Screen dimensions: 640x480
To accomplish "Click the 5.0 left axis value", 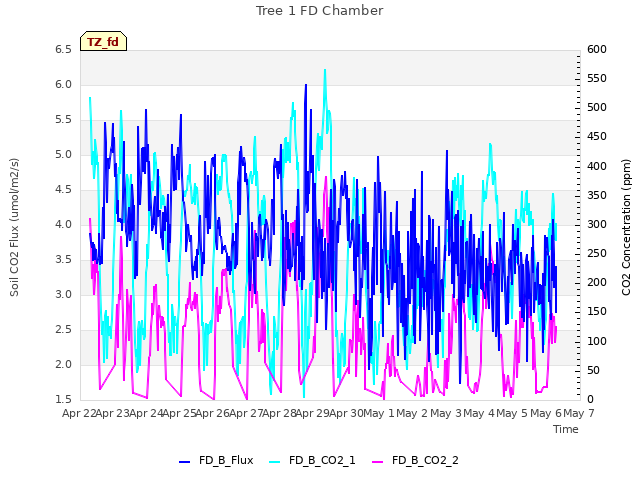I will (64, 155).
